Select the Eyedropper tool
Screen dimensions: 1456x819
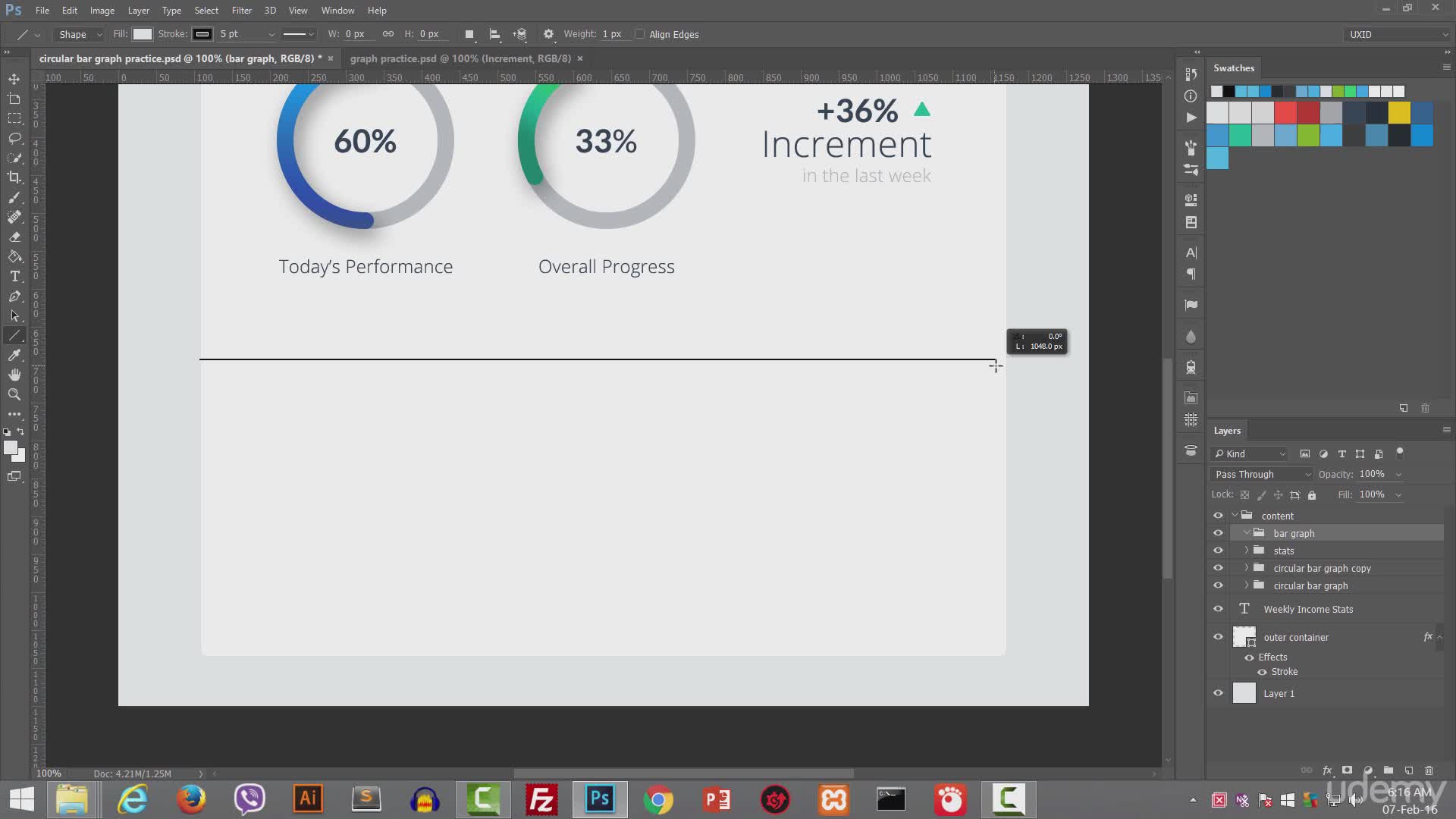coord(14,355)
